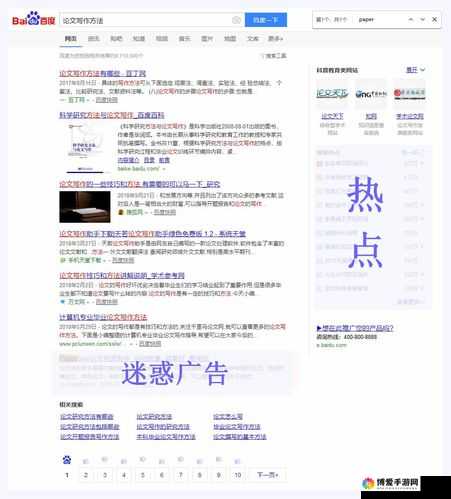
Task: Go to results page 4
Action: (124, 475)
